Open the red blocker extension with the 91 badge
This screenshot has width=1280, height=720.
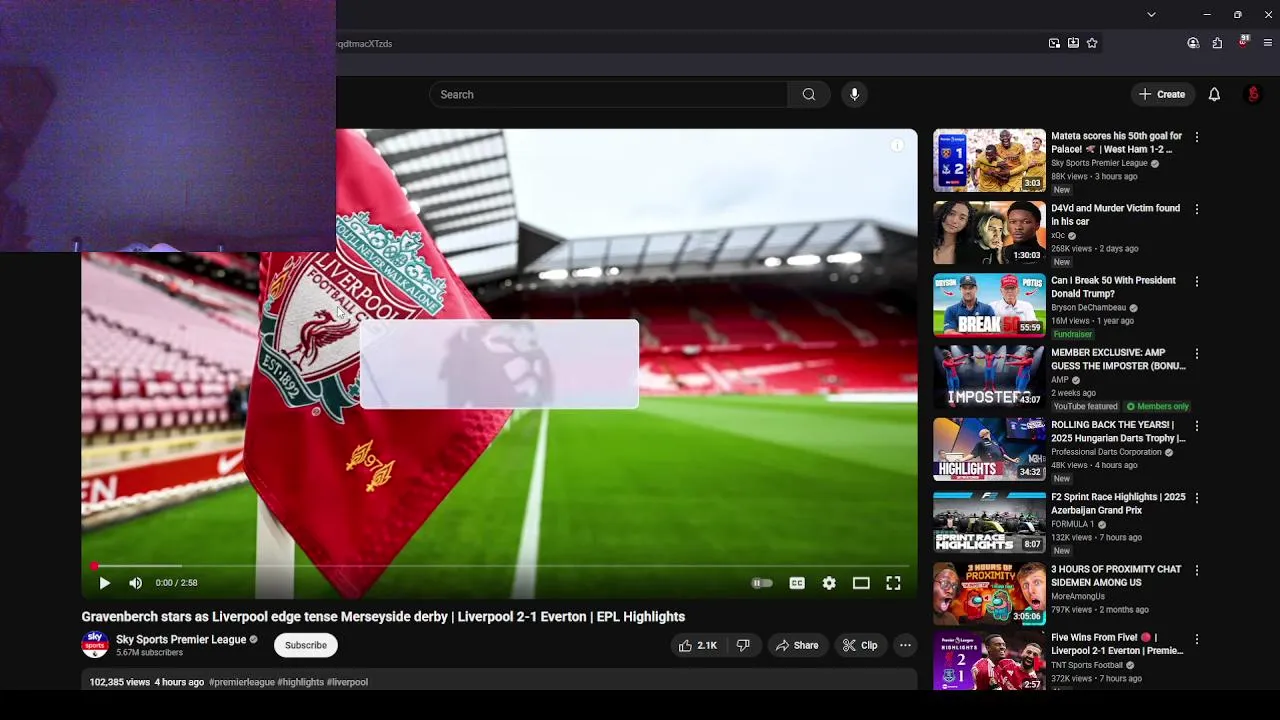click(1243, 42)
